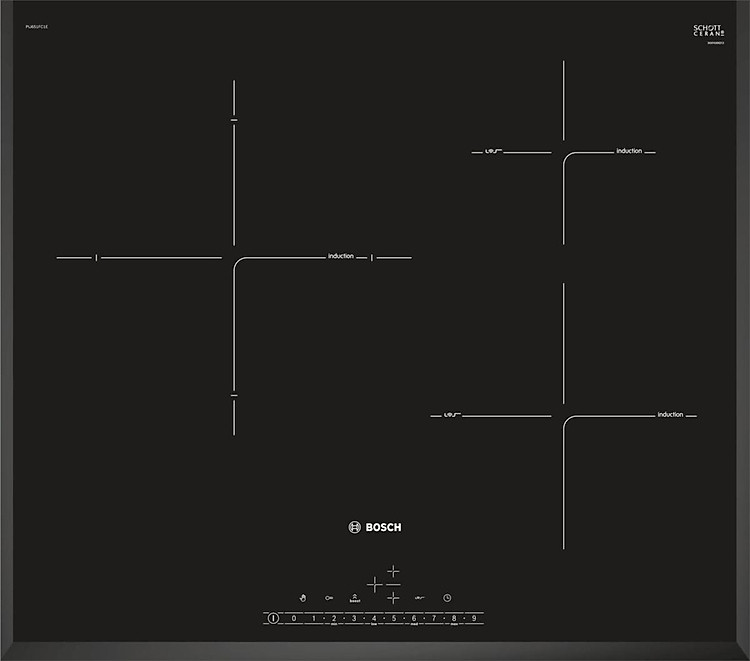Click frying sensor symbol on top right zone
The width and height of the screenshot is (750, 661).
[492, 152]
